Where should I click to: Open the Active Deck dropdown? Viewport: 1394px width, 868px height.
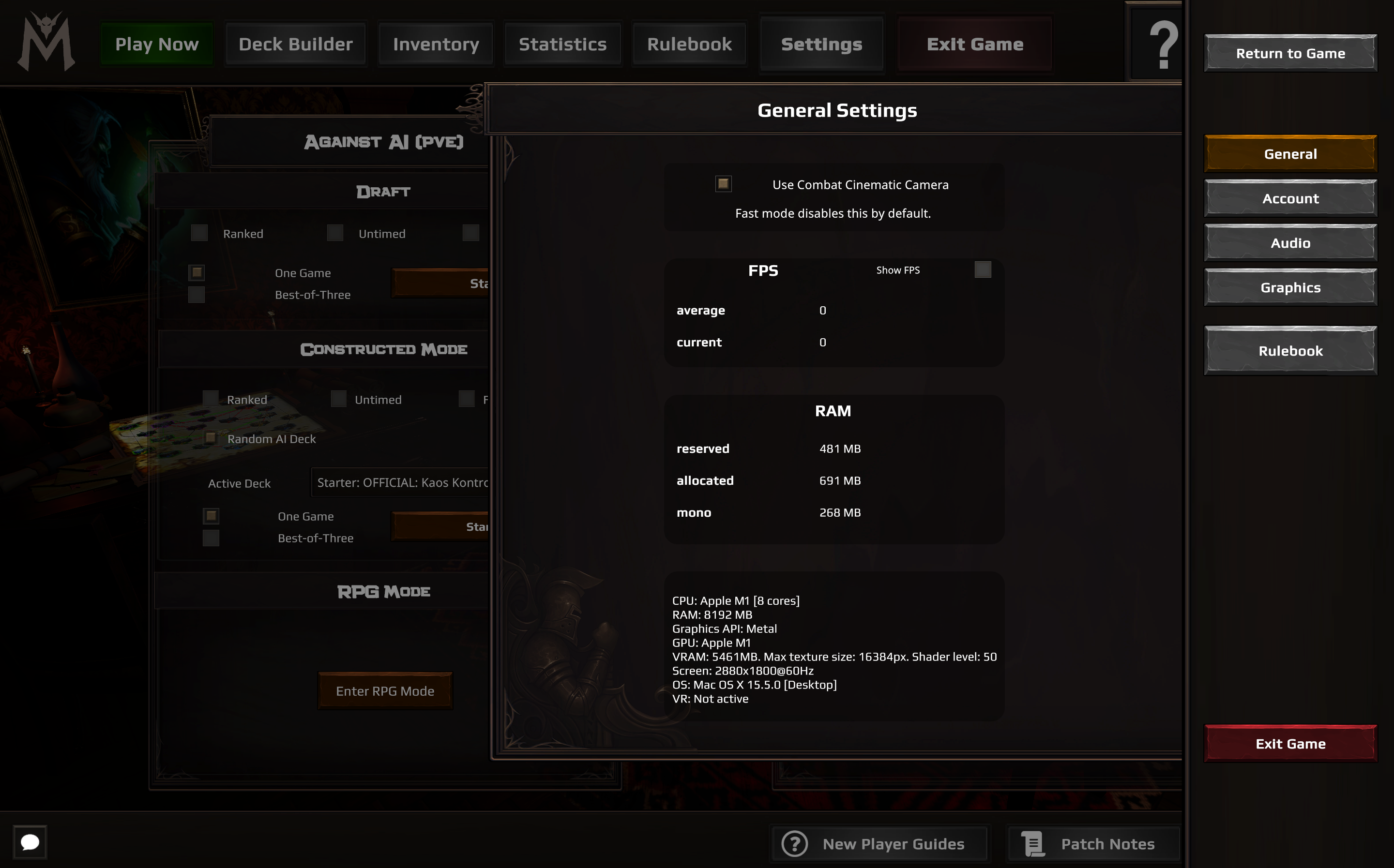400,482
